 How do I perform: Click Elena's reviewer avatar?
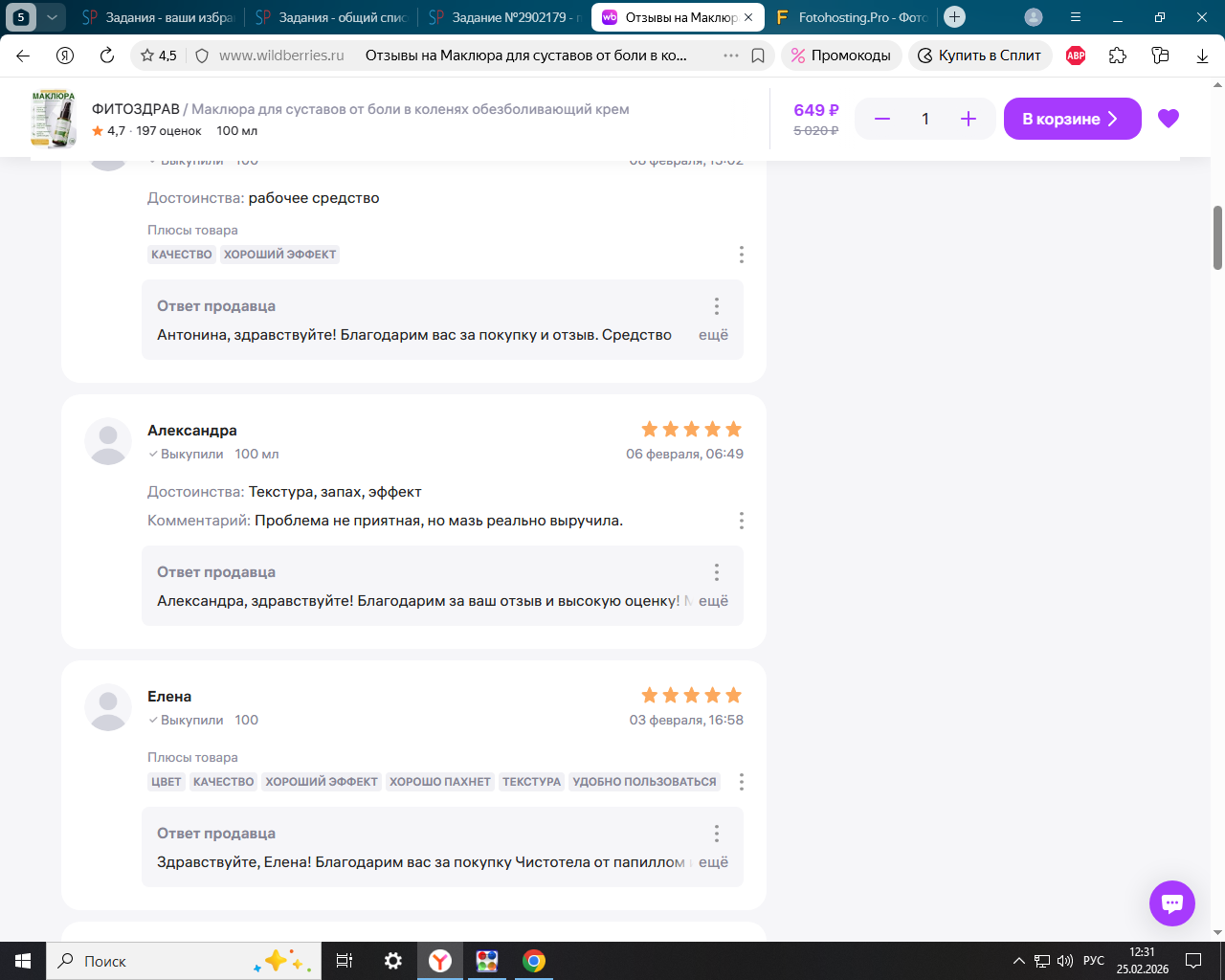[x=108, y=707]
